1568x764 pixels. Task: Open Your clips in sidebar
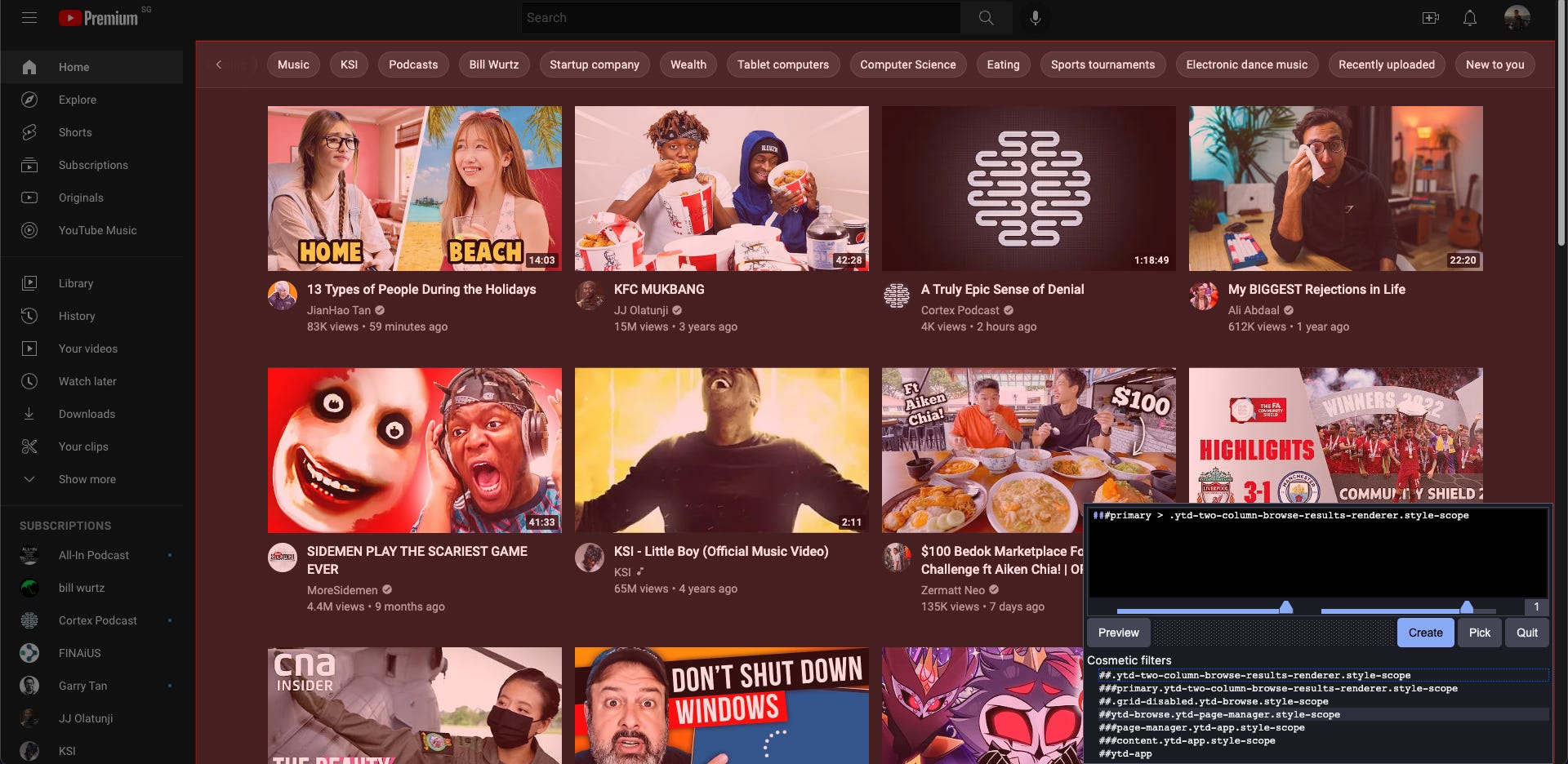[91, 446]
